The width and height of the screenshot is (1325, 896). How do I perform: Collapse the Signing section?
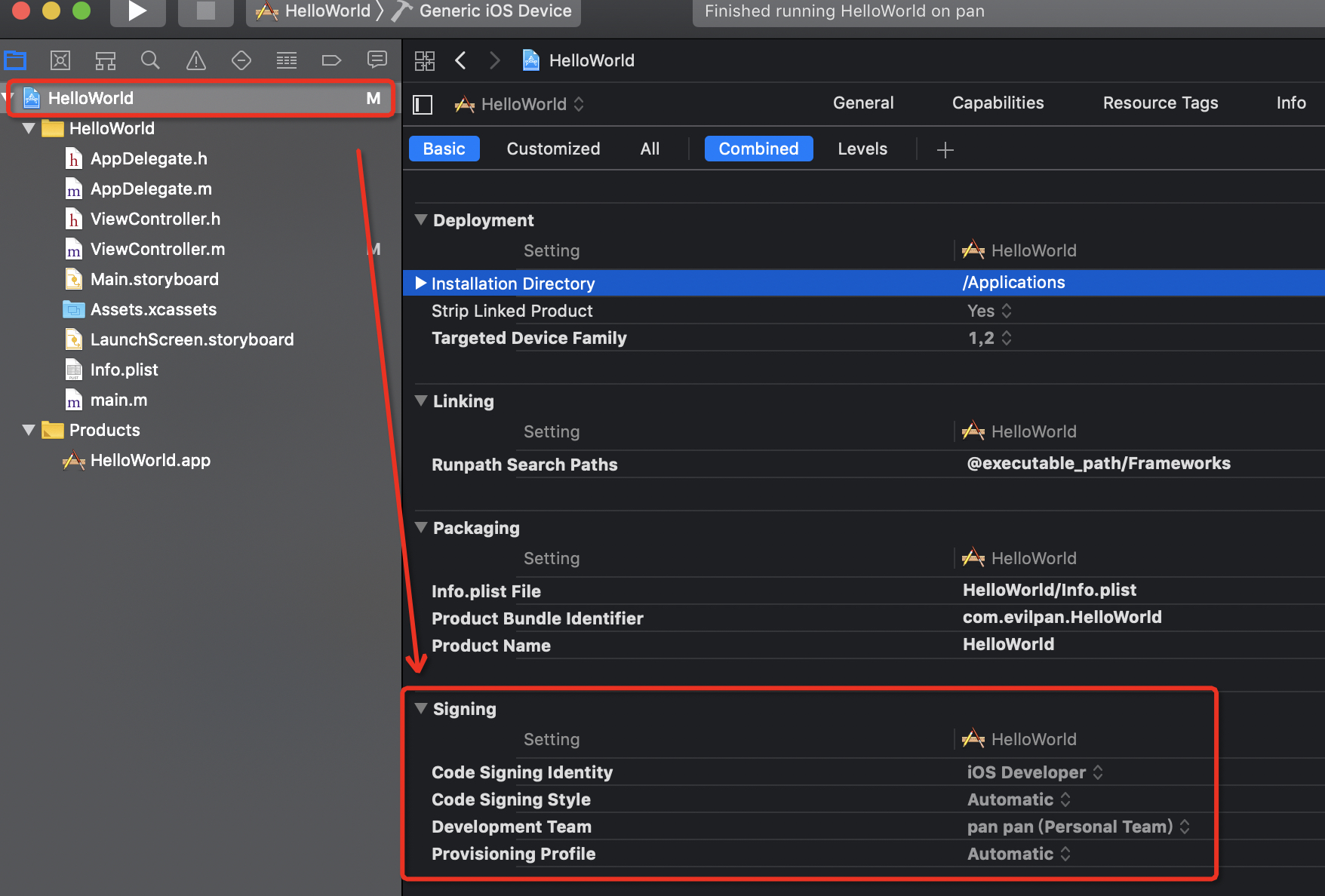[x=421, y=708]
